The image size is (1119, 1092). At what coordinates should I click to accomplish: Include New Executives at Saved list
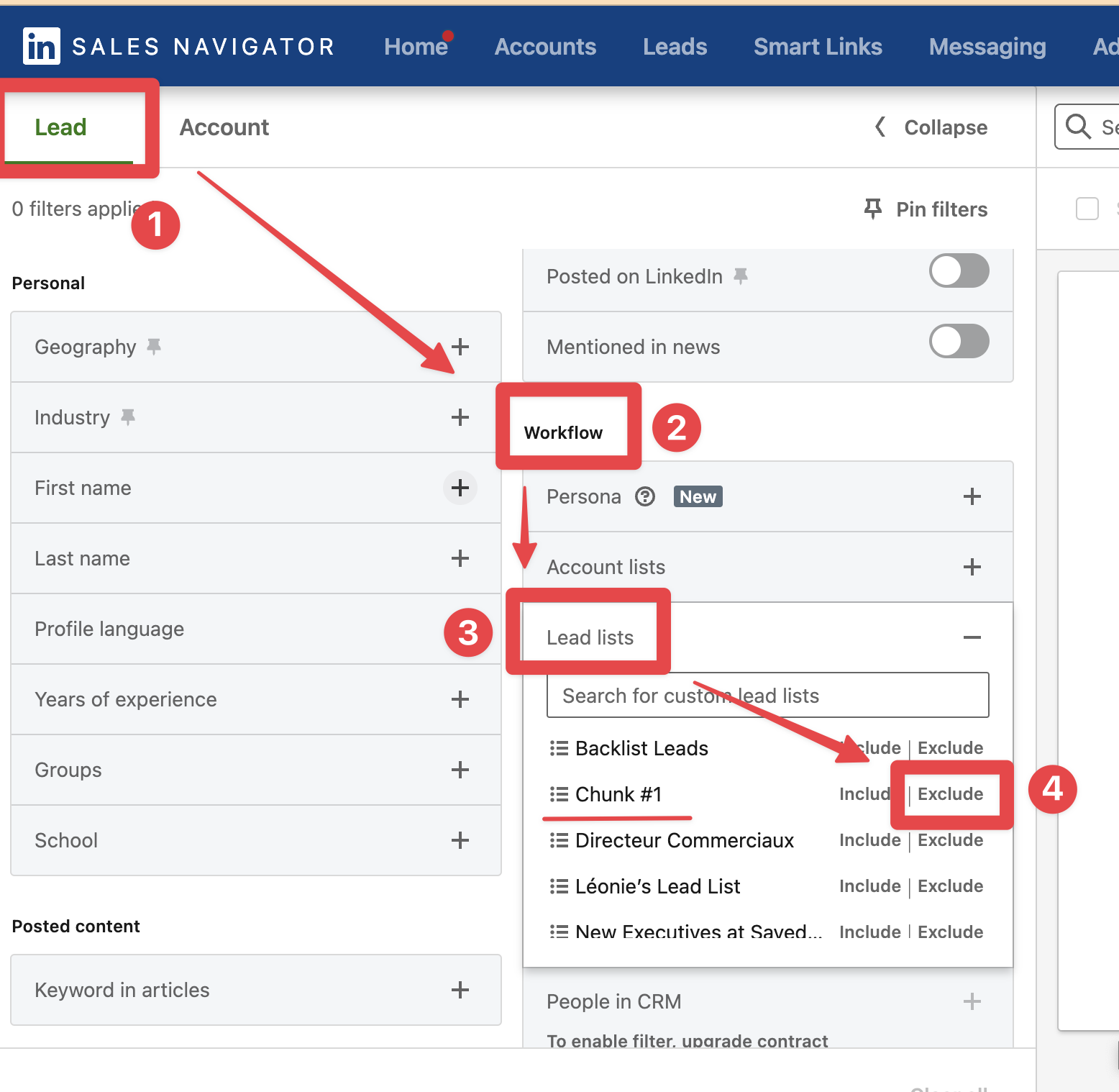coord(870,932)
